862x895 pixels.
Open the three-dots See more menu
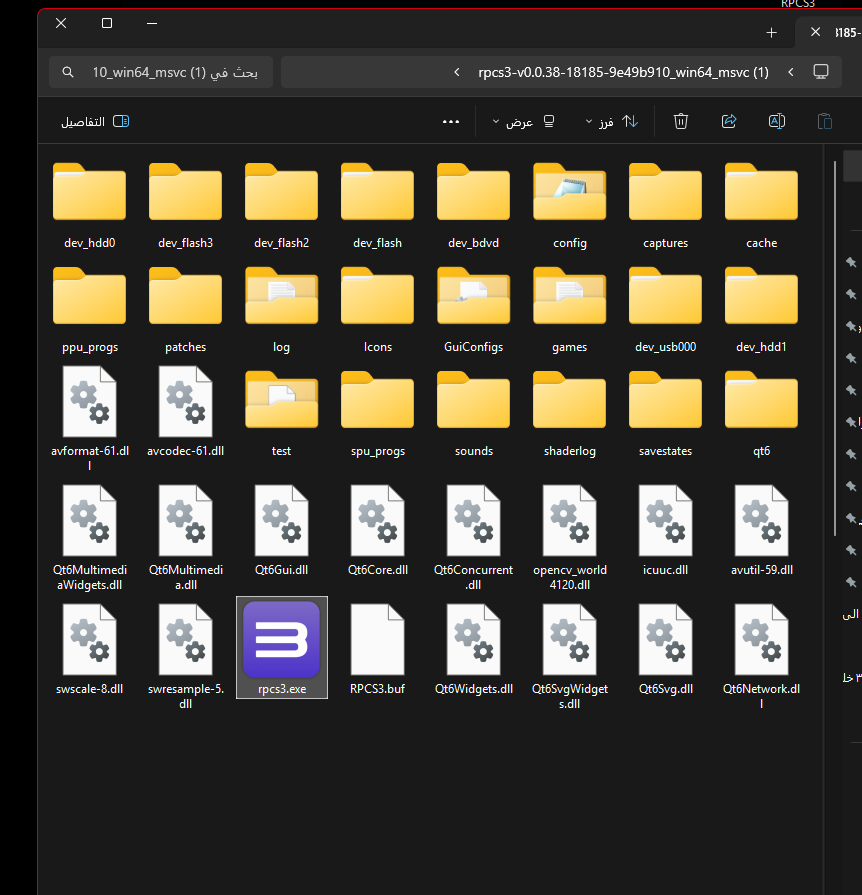(x=451, y=122)
